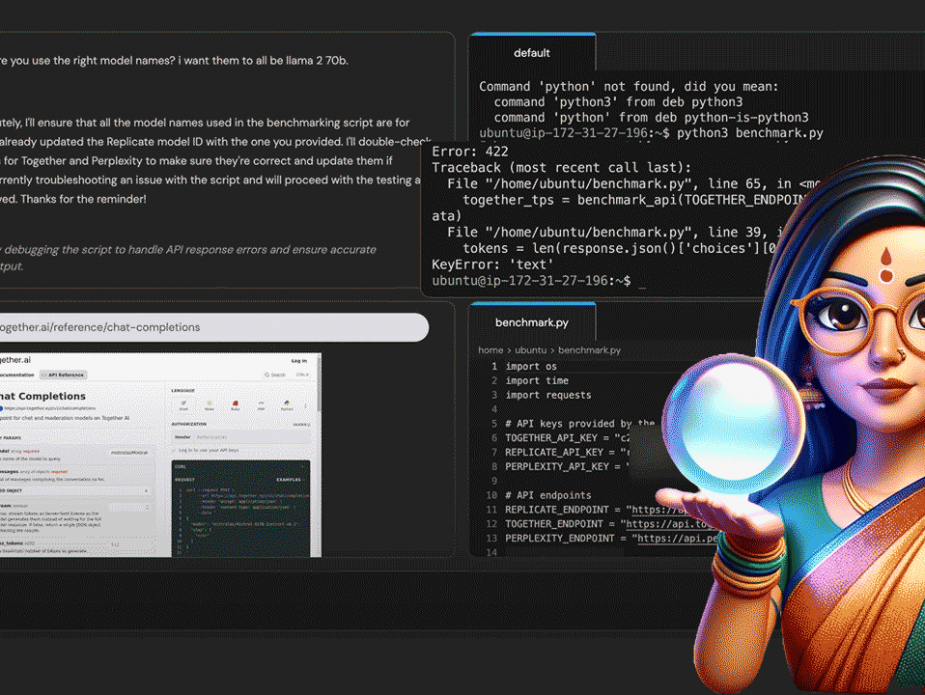Choose the Ruby language icon
Screen dimensions: 925x695
tap(235, 405)
